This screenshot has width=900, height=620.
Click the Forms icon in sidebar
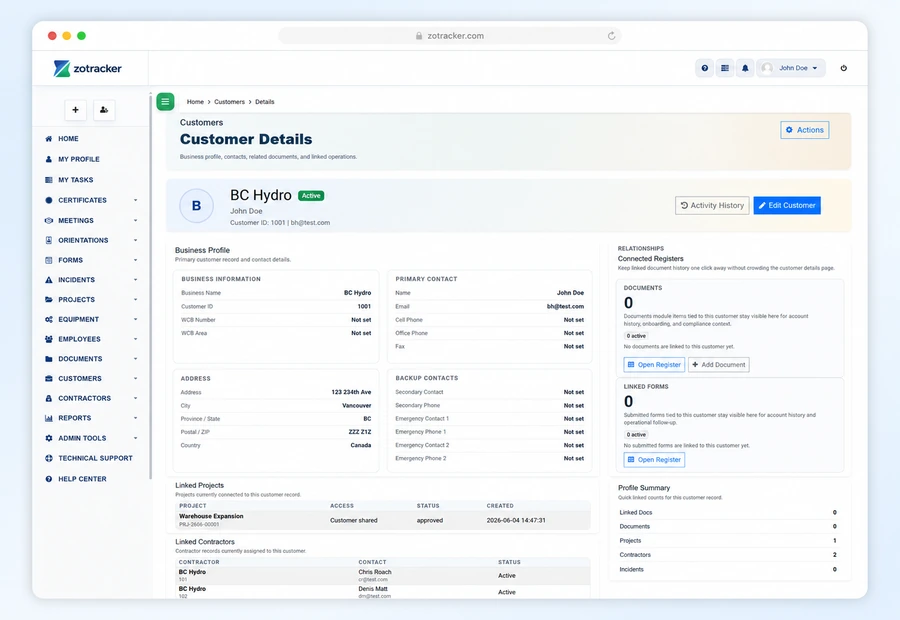(x=49, y=260)
